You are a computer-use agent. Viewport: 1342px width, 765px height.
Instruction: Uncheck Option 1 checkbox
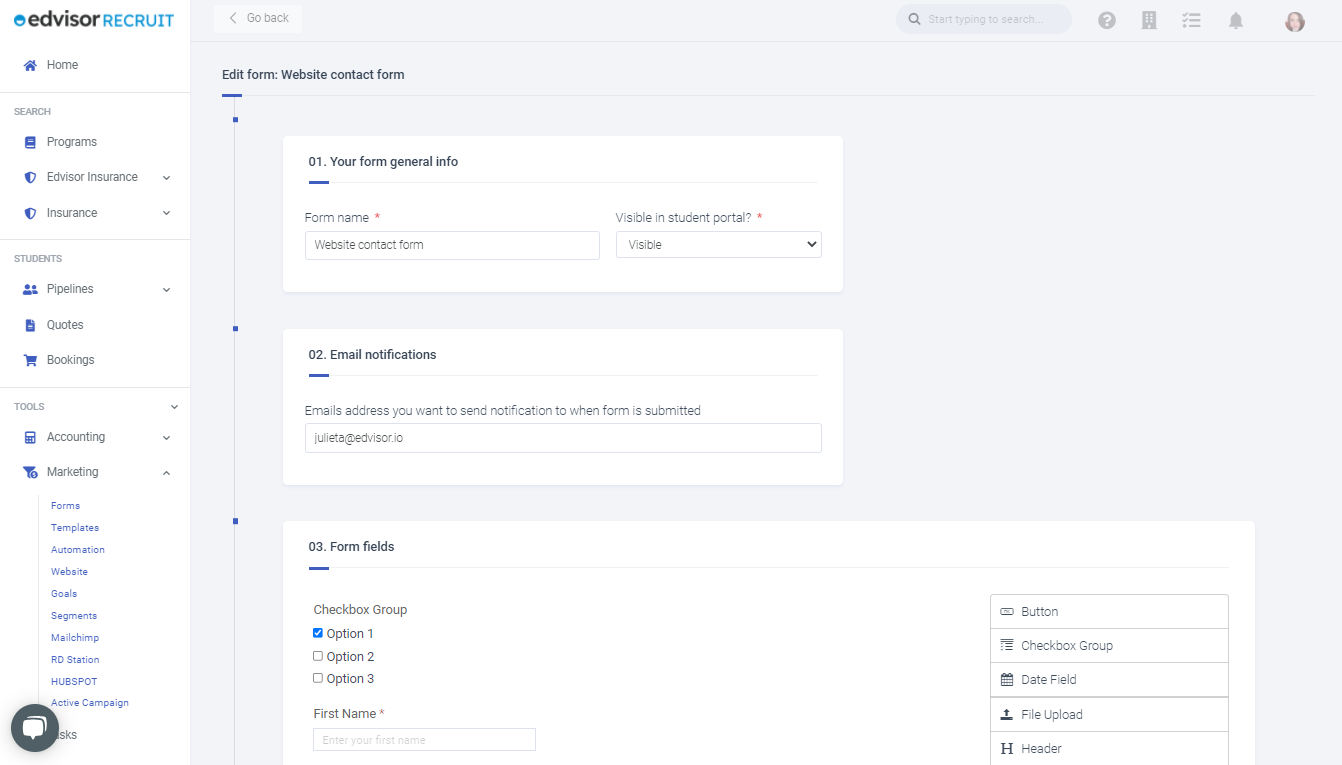(318, 633)
